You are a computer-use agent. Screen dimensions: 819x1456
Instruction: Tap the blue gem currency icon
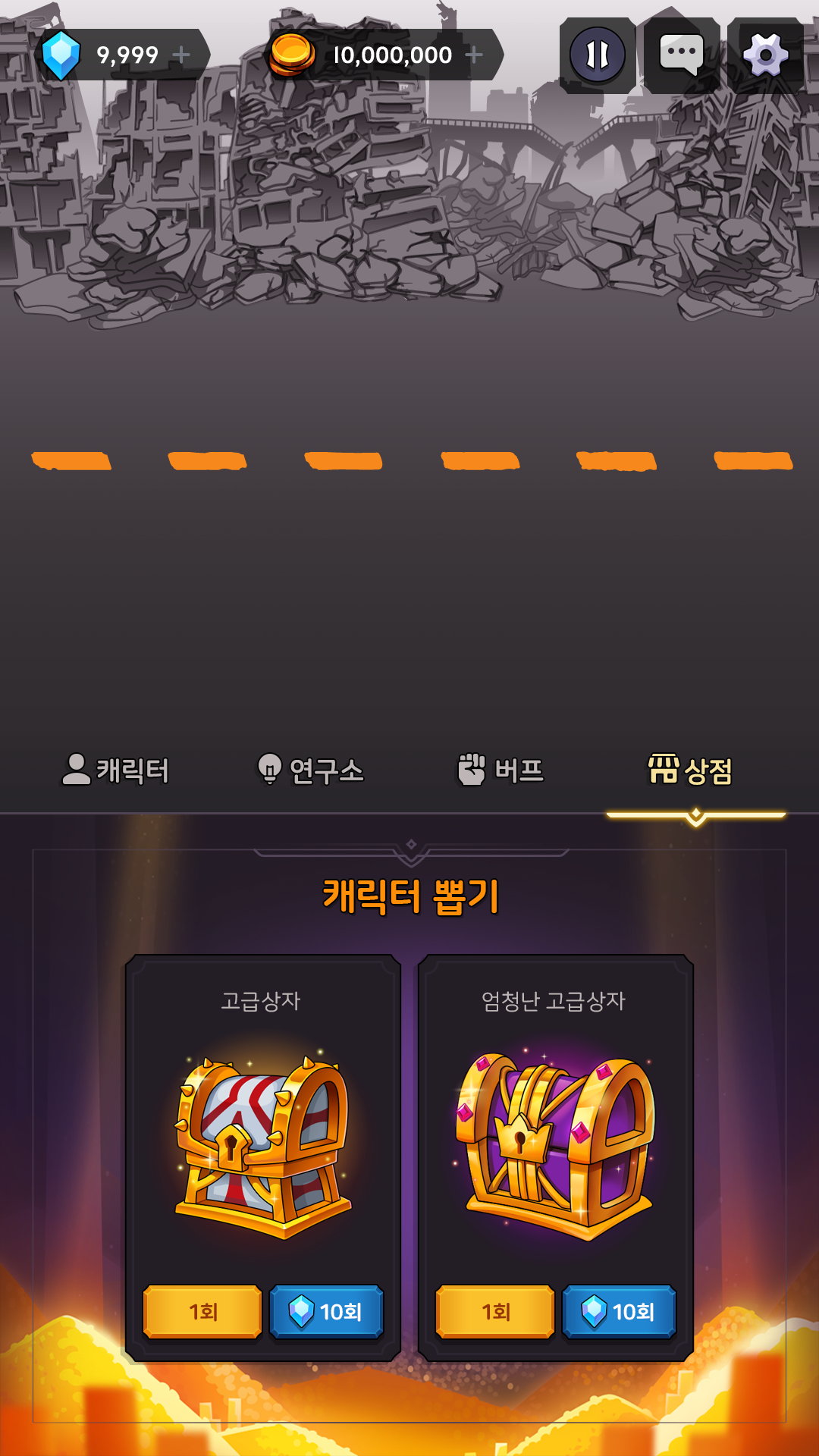pos(61,55)
